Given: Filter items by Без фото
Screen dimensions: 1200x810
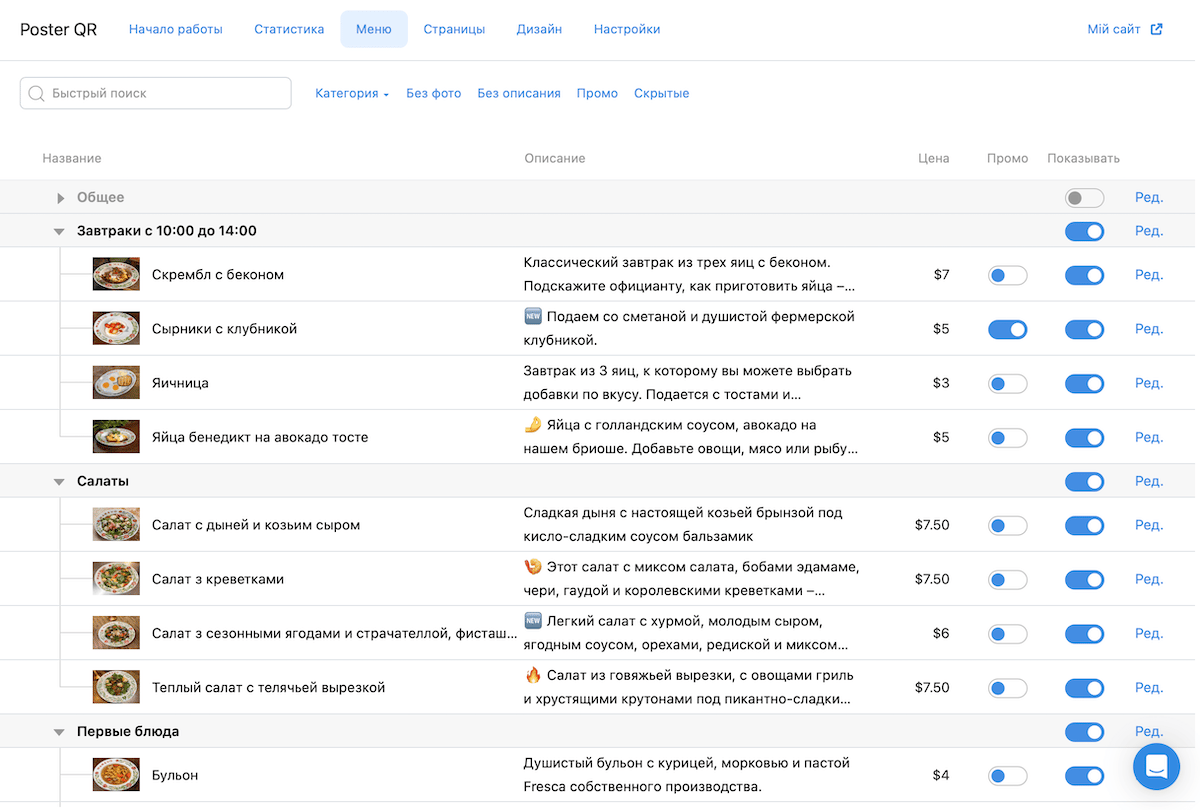Looking at the screenshot, I should point(433,93).
